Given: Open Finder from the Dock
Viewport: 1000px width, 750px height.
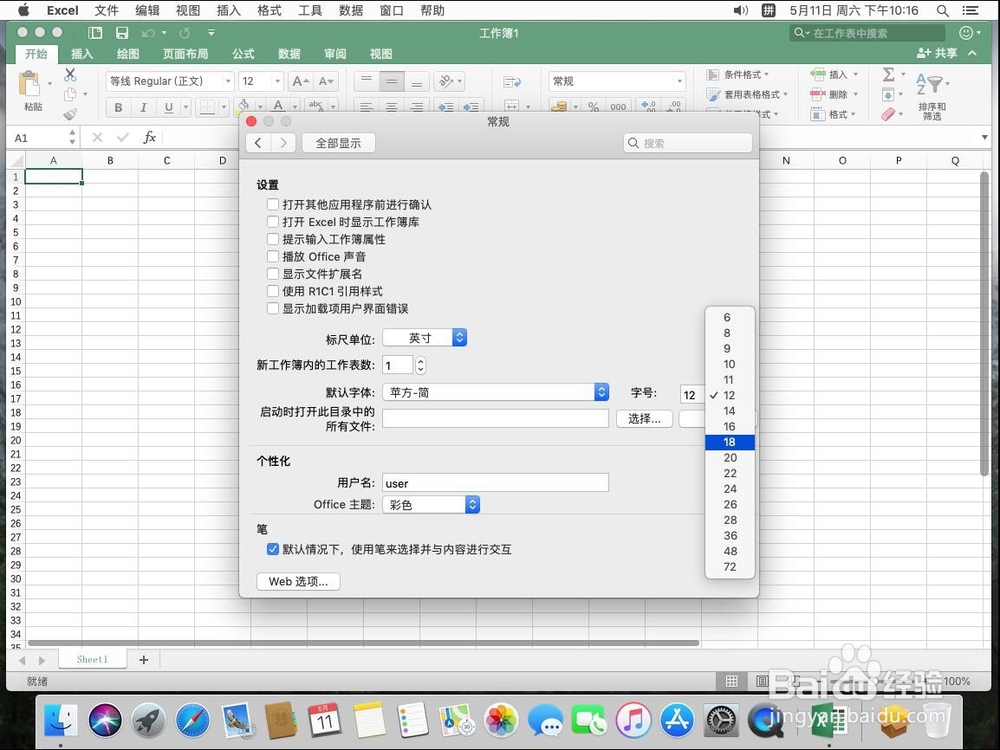Looking at the screenshot, I should (61, 721).
